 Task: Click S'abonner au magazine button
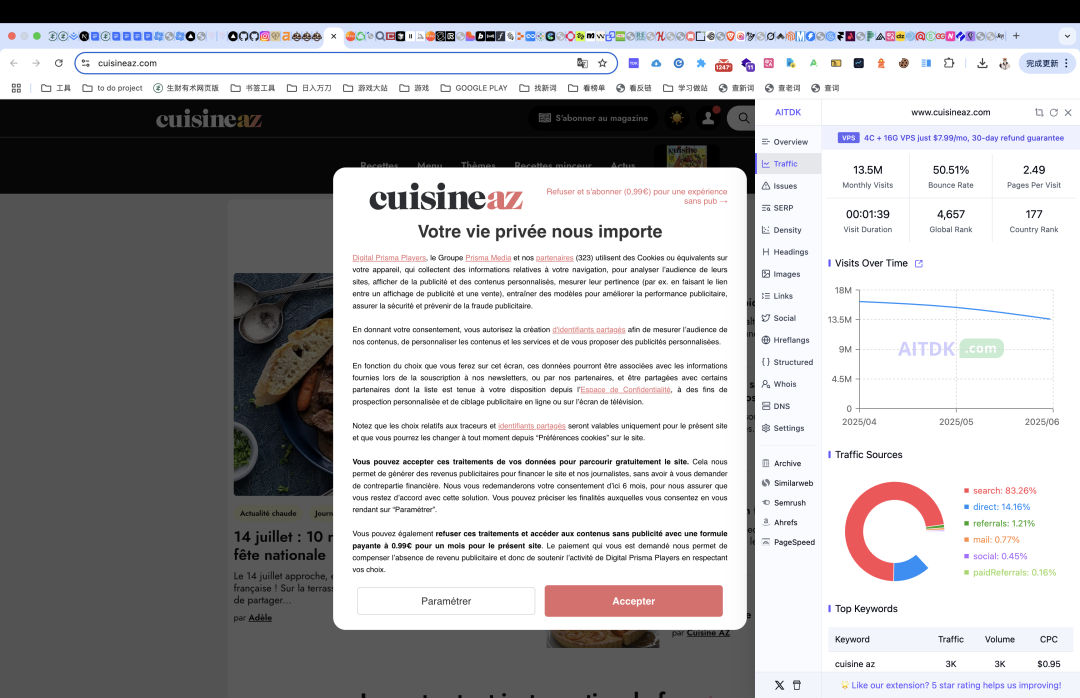[593, 119]
